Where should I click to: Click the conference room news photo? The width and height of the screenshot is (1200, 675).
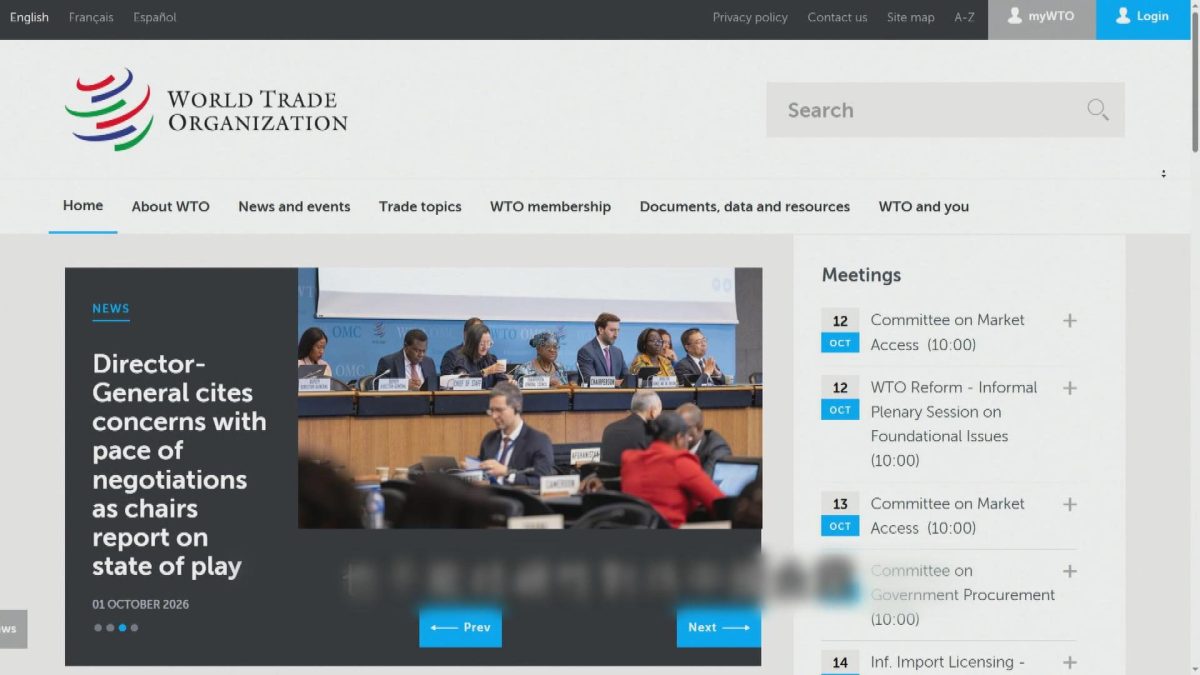tap(530, 398)
